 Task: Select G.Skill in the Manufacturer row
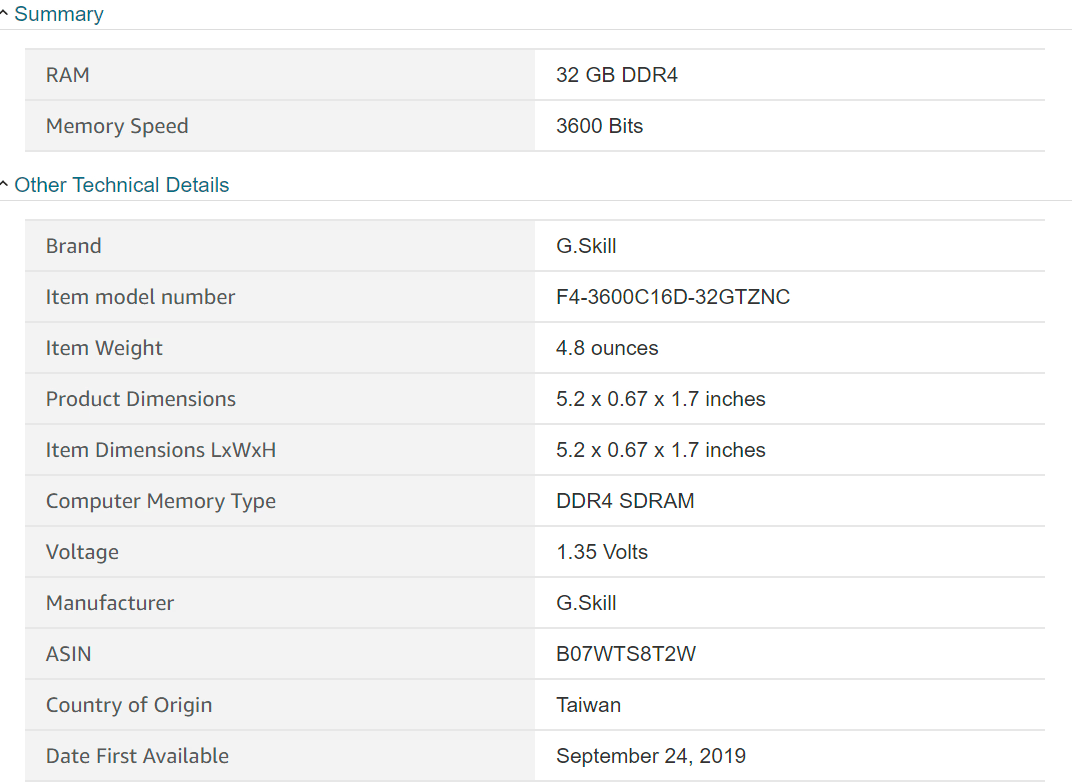[x=586, y=603]
